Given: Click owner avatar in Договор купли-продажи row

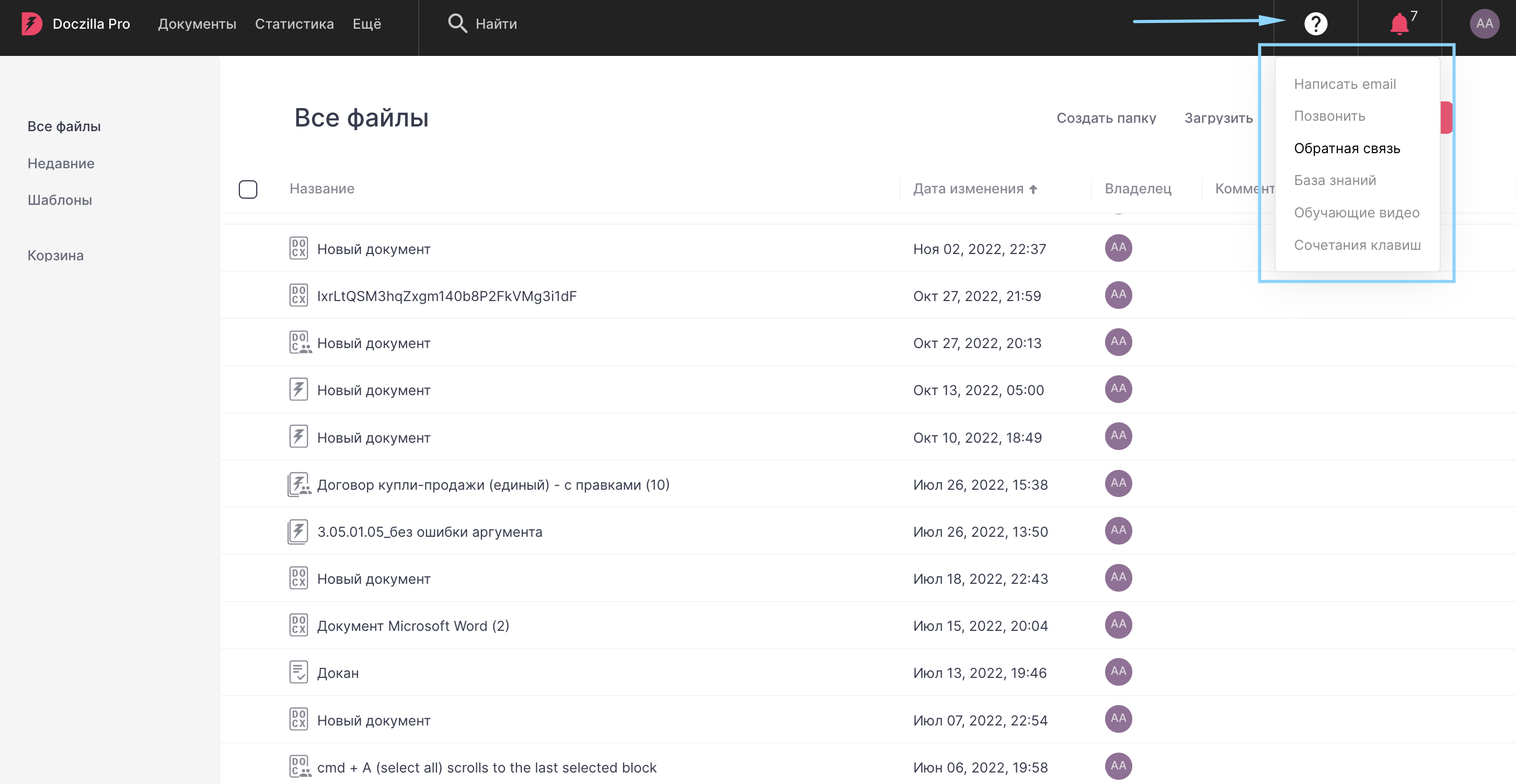Looking at the screenshot, I should click(x=1118, y=483).
